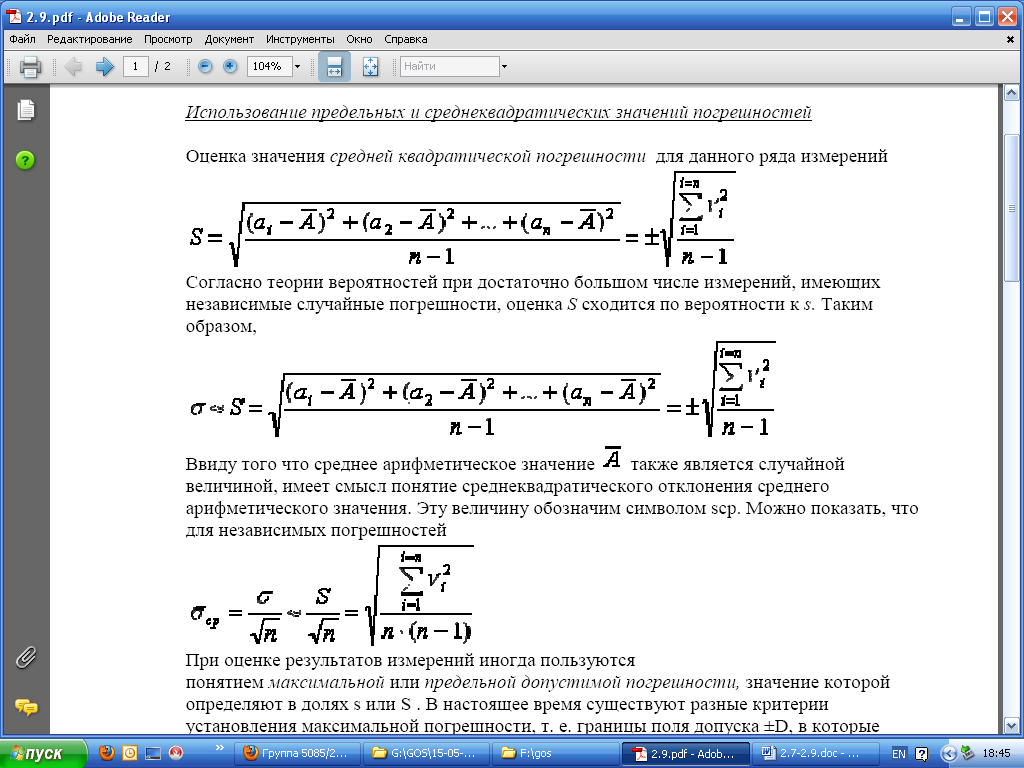
Task: Show desktop quick launch icon
Action: click(153, 753)
